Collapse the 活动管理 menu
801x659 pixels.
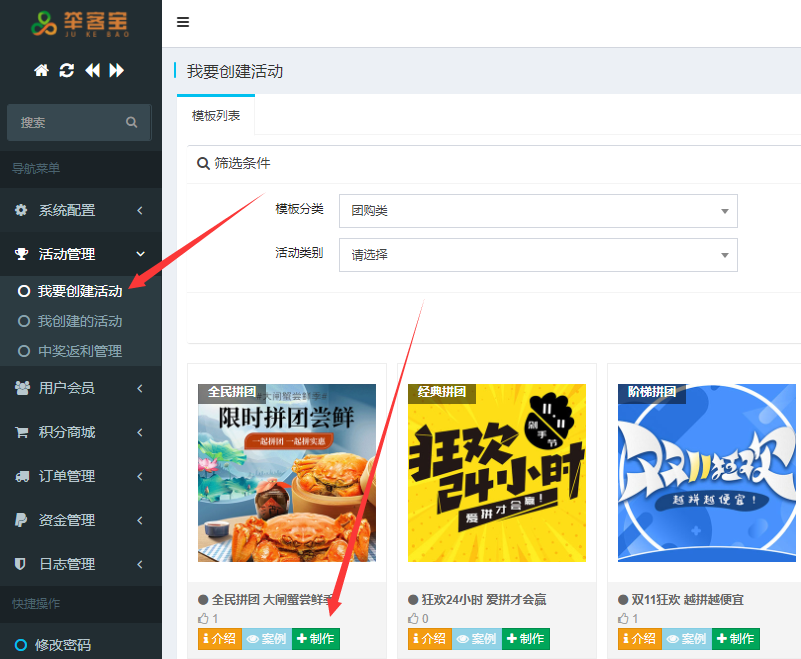(x=81, y=254)
